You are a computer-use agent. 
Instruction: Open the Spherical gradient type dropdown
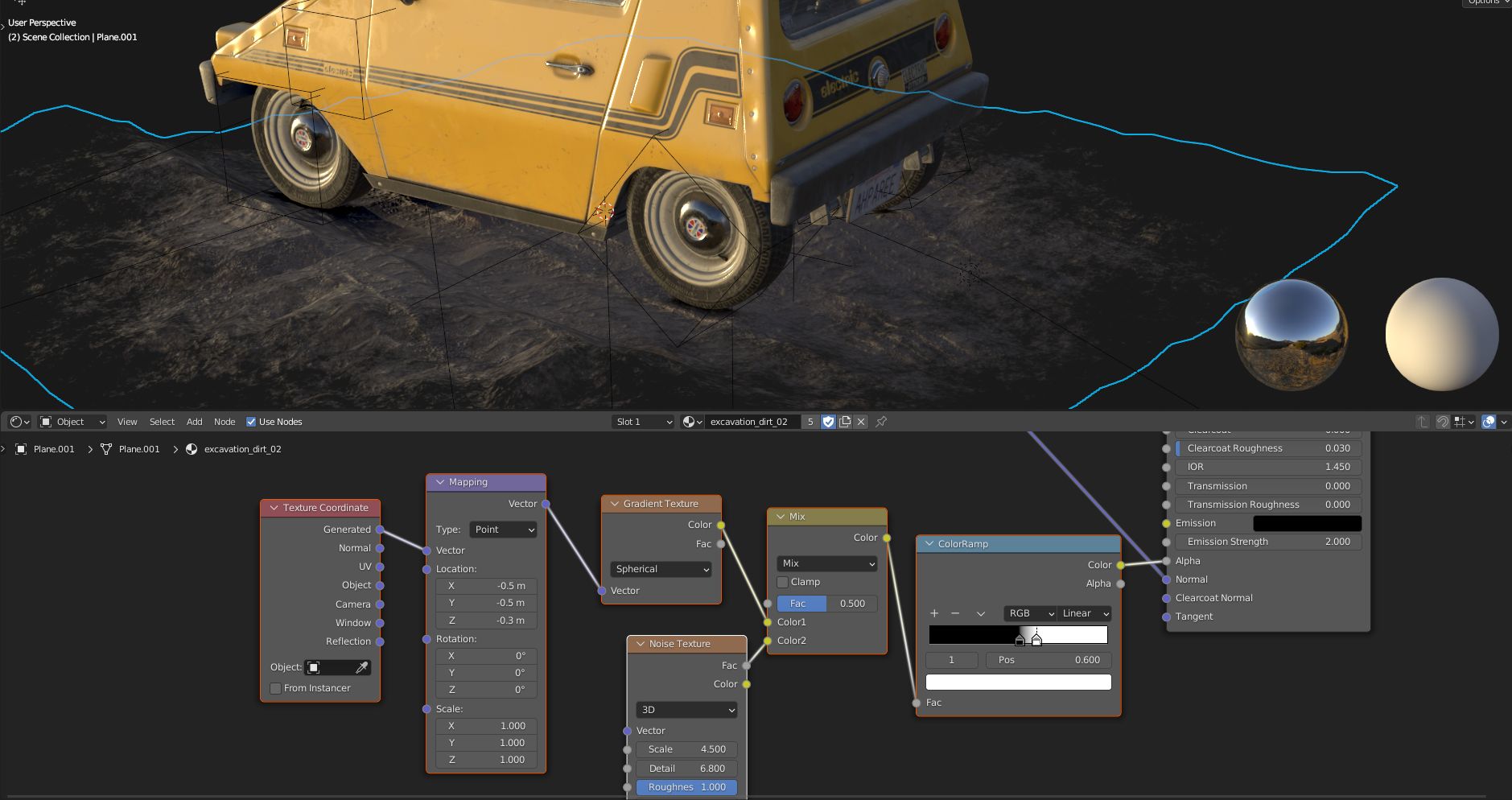pos(661,569)
